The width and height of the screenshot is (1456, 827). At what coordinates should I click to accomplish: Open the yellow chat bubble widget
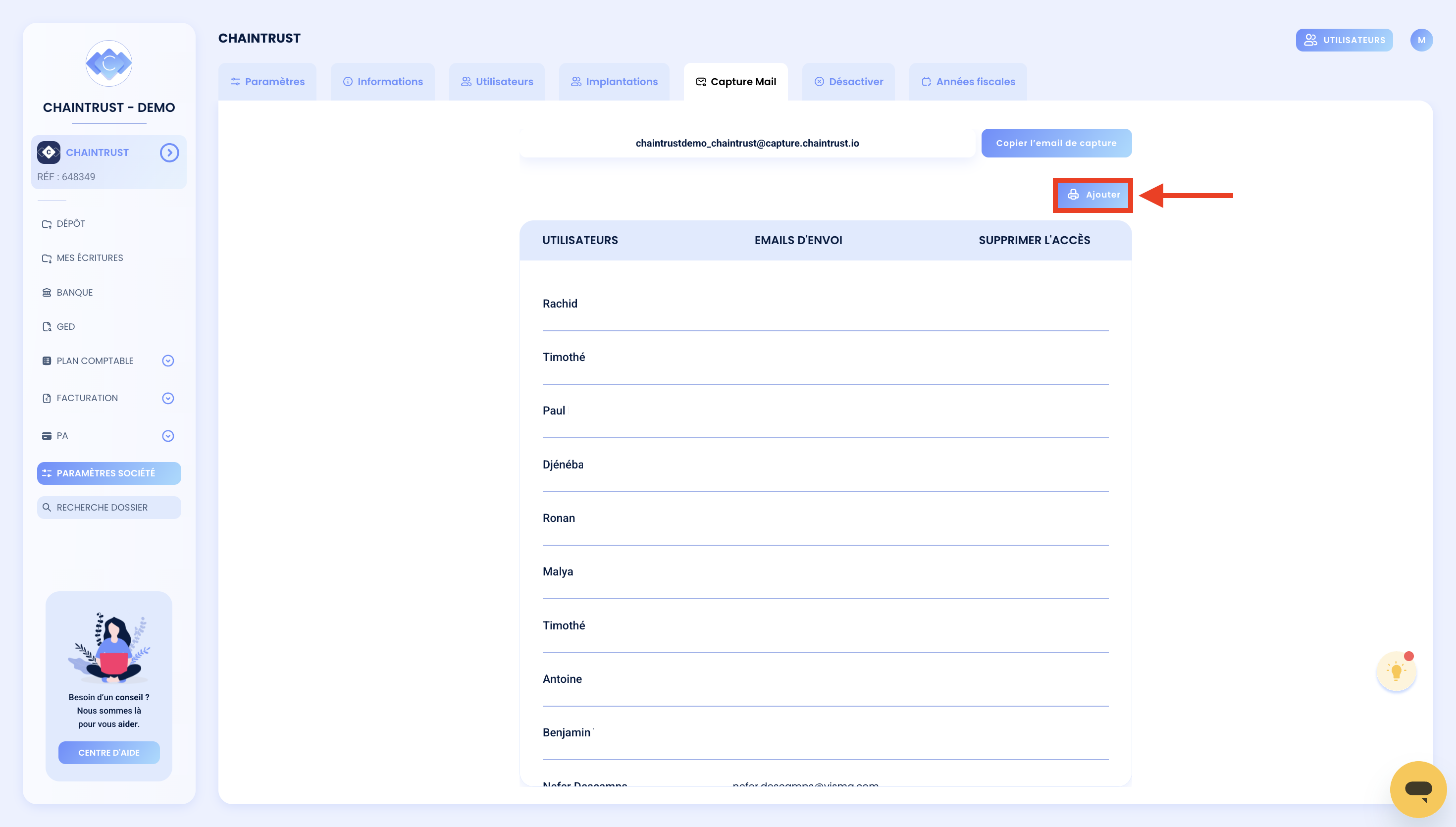pos(1418,789)
